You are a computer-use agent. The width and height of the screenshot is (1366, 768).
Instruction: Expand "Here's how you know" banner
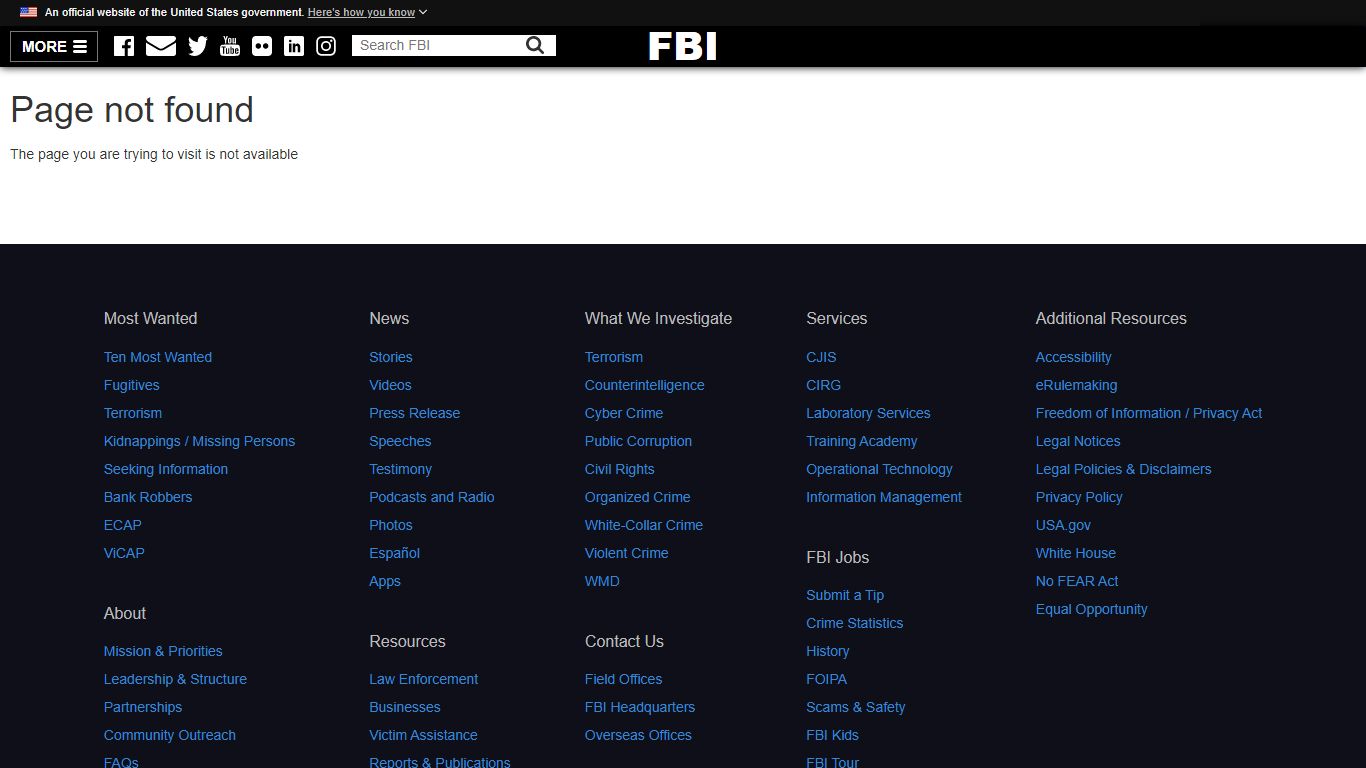coord(367,12)
